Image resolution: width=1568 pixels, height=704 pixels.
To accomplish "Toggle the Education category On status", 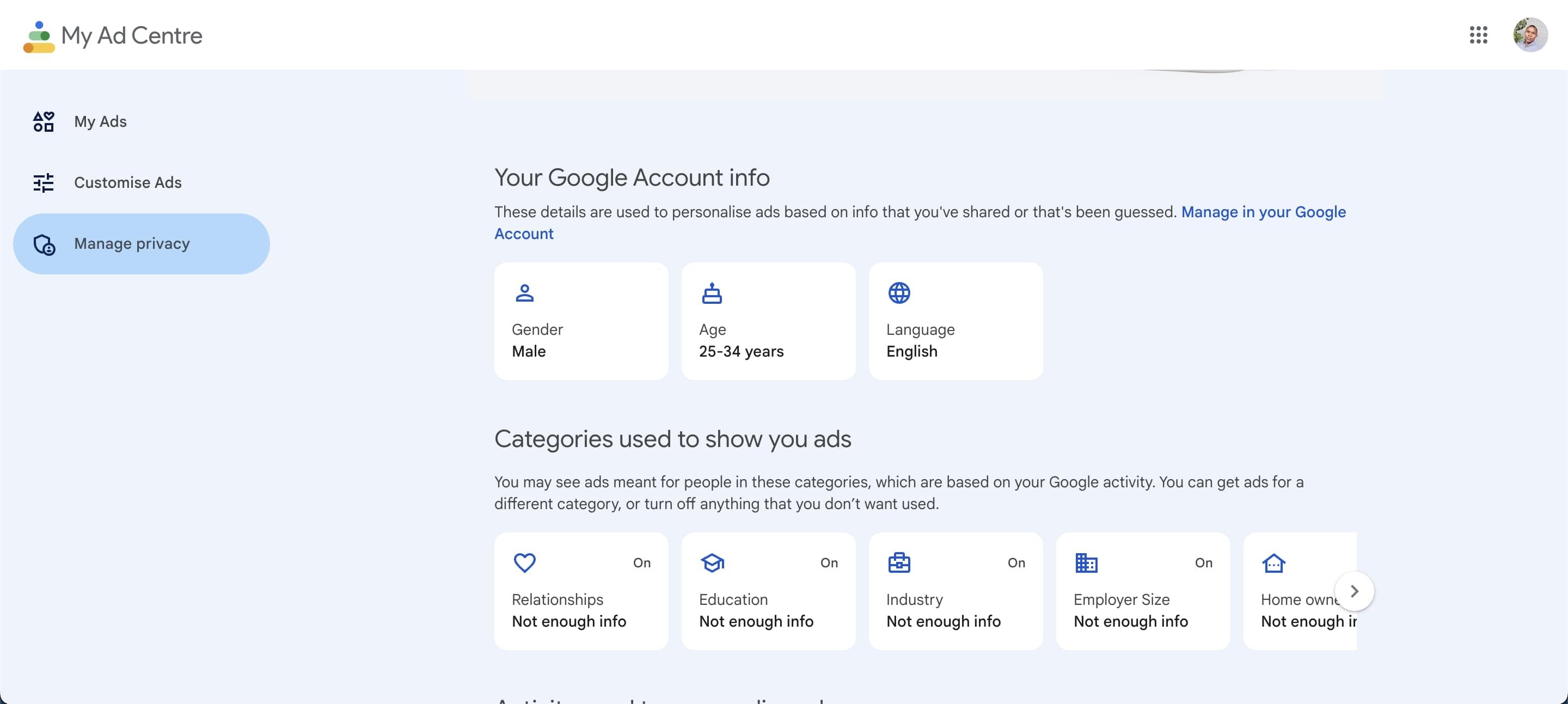I will click(829, 563).
